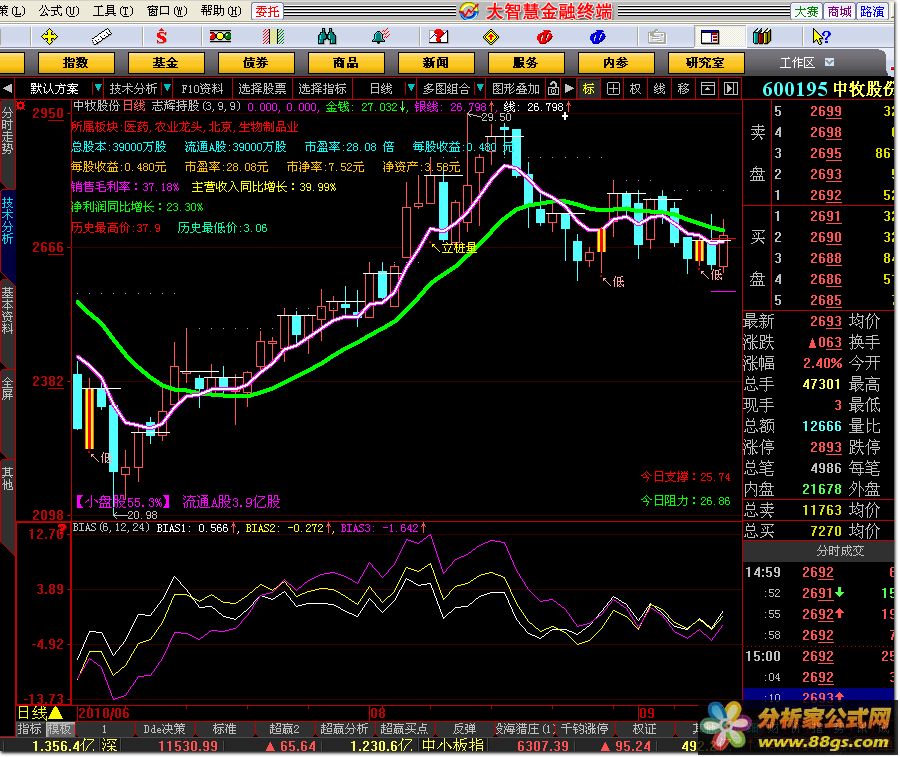
Task: Click the 大赛 button
Action: (806, 11)
